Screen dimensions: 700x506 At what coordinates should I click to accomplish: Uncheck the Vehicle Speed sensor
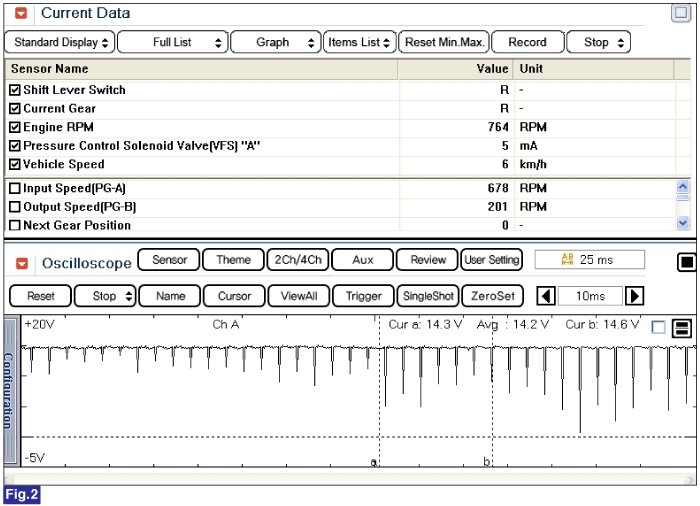pos(15,164)
